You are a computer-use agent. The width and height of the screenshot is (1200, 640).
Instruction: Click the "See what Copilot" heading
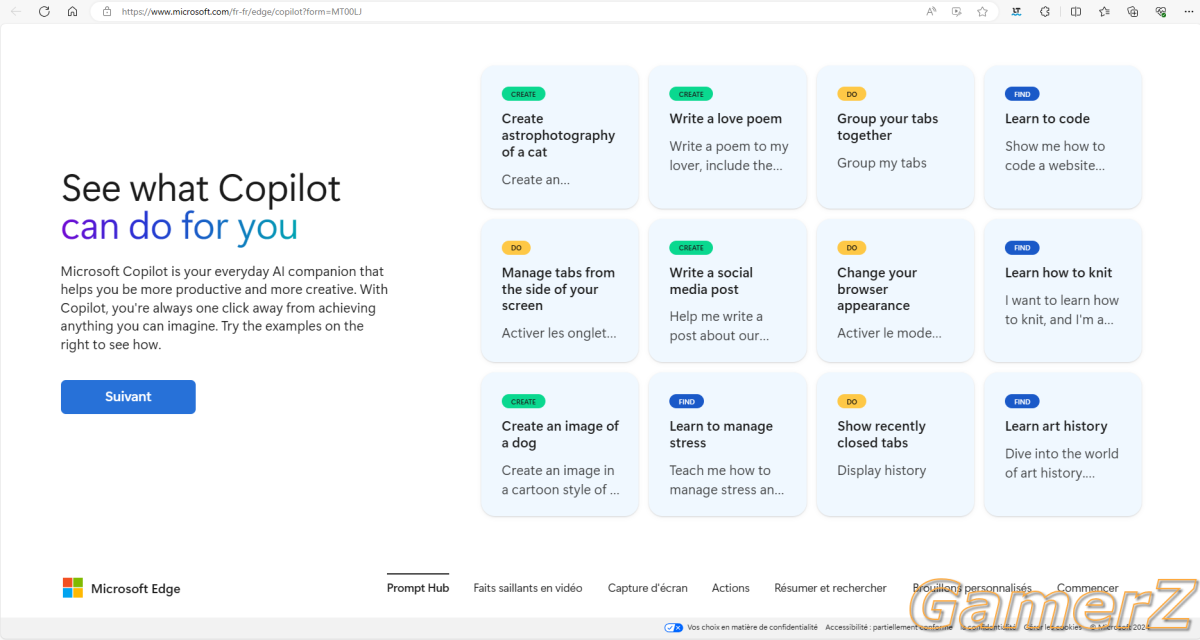pos(201,188)
